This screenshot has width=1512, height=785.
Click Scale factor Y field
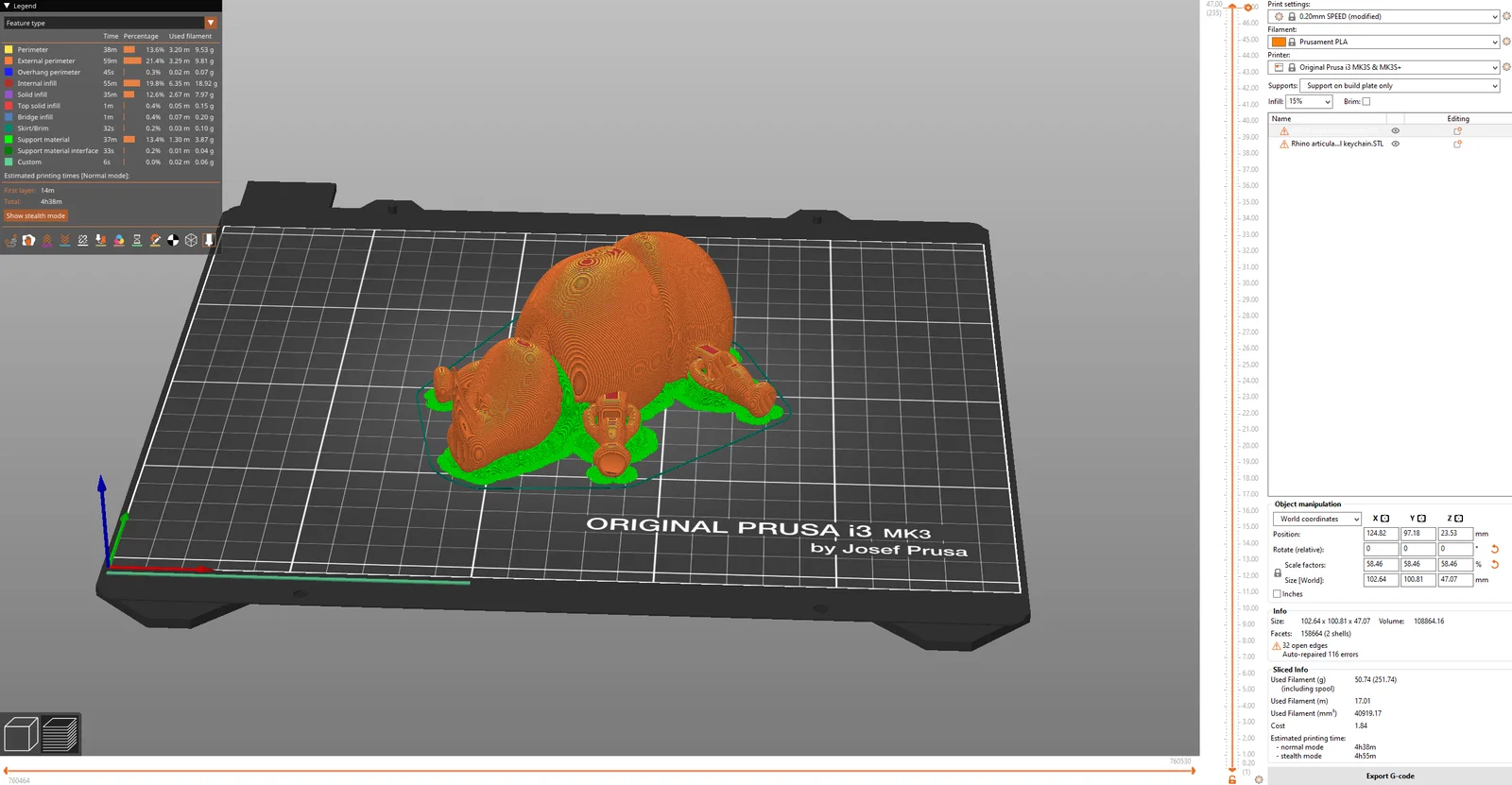tap(1417, 564)
